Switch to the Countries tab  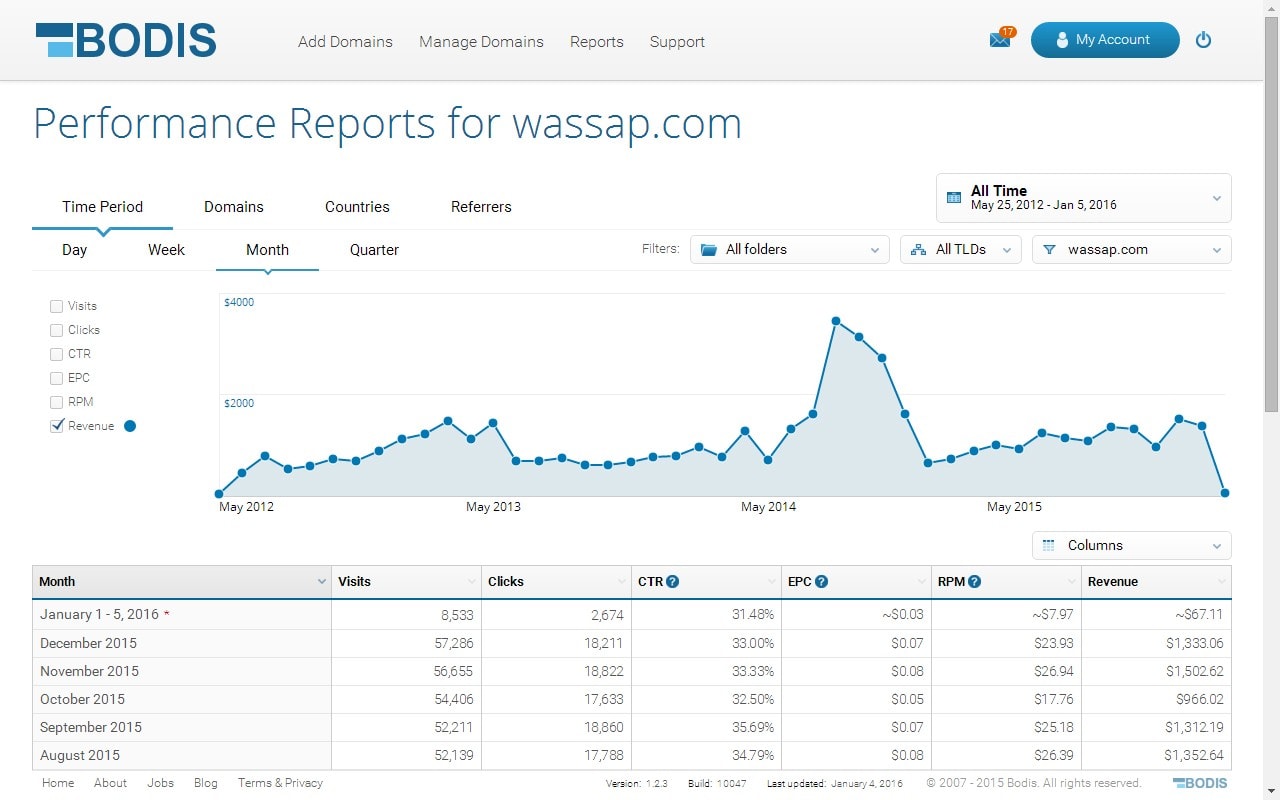click(357, 207)
